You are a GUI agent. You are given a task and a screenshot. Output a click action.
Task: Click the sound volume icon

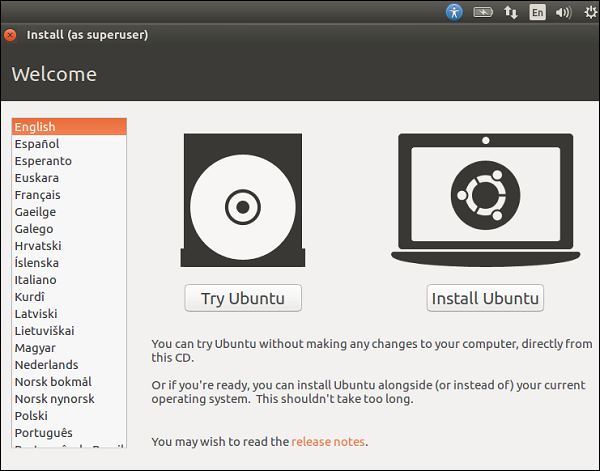point(563,13)
